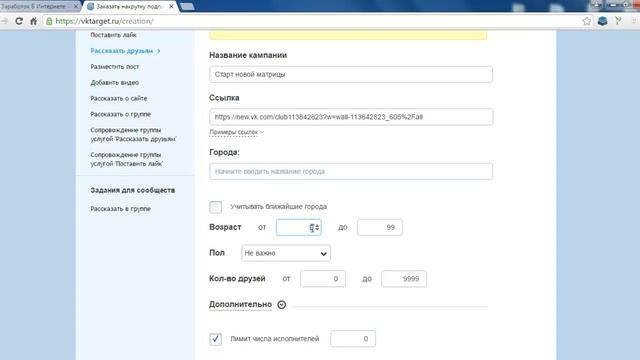Screen dimensions: 640x360
Task: Click the executor limit field with 0
Action: point(353,339)
